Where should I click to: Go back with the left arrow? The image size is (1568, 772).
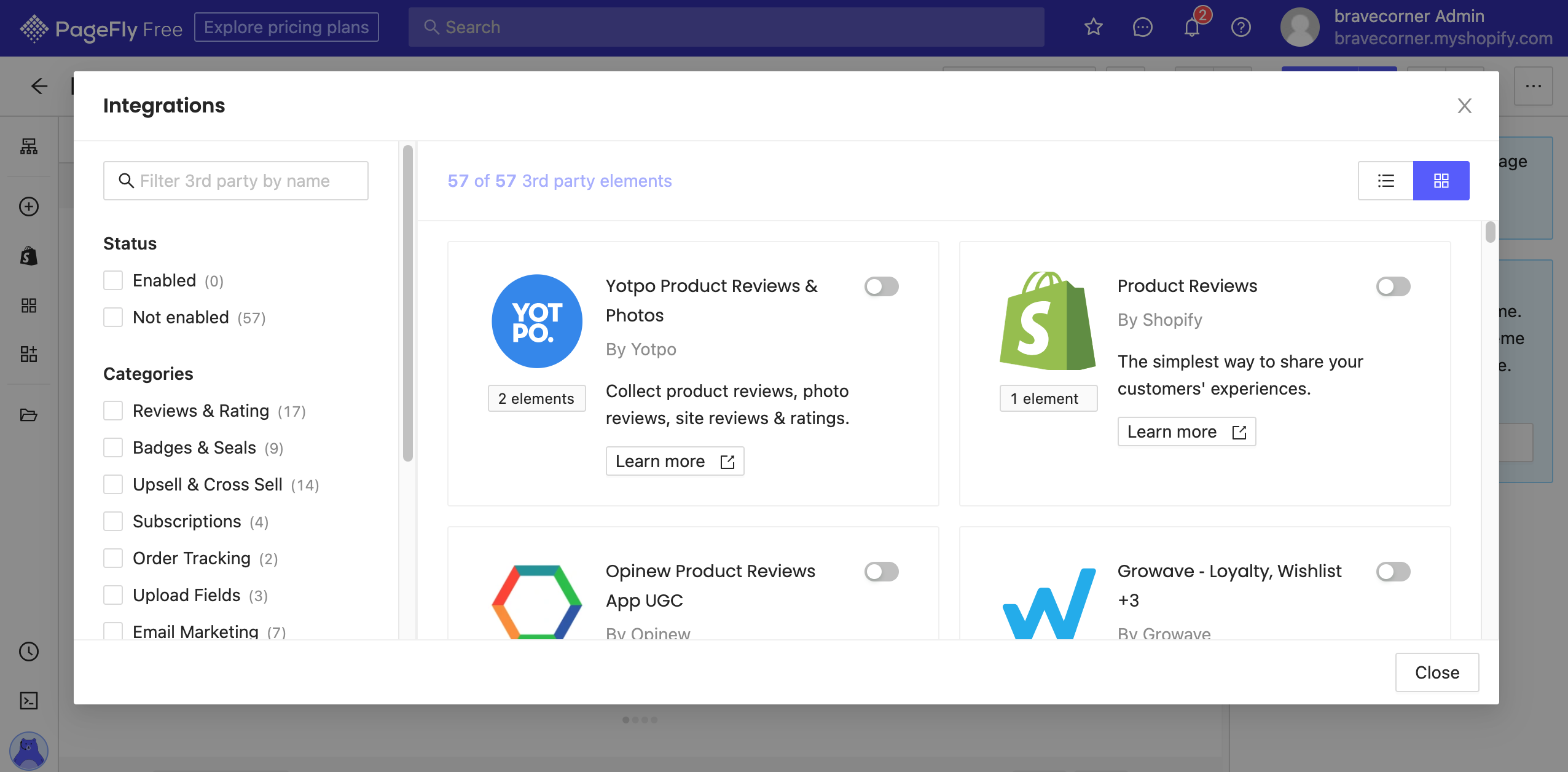pos(39,86)
